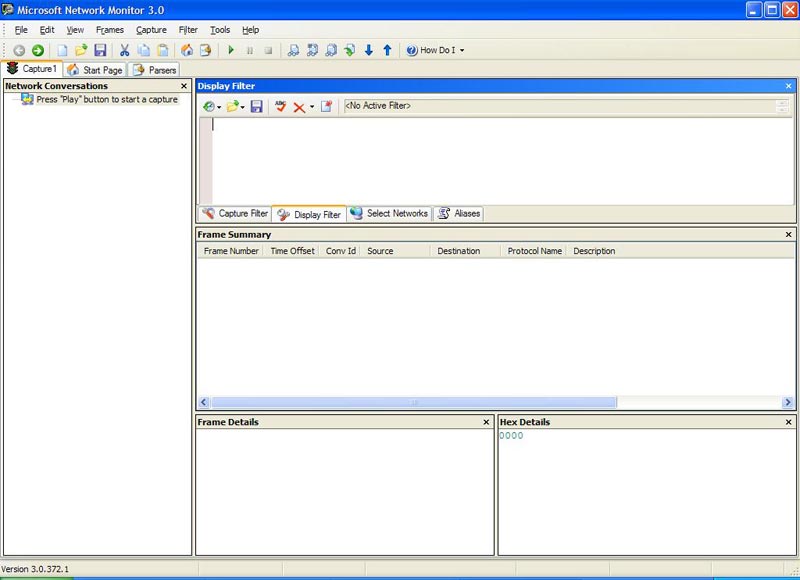
Task: Switch to the Capture Filter tab
Action: [x=235, y=213]
